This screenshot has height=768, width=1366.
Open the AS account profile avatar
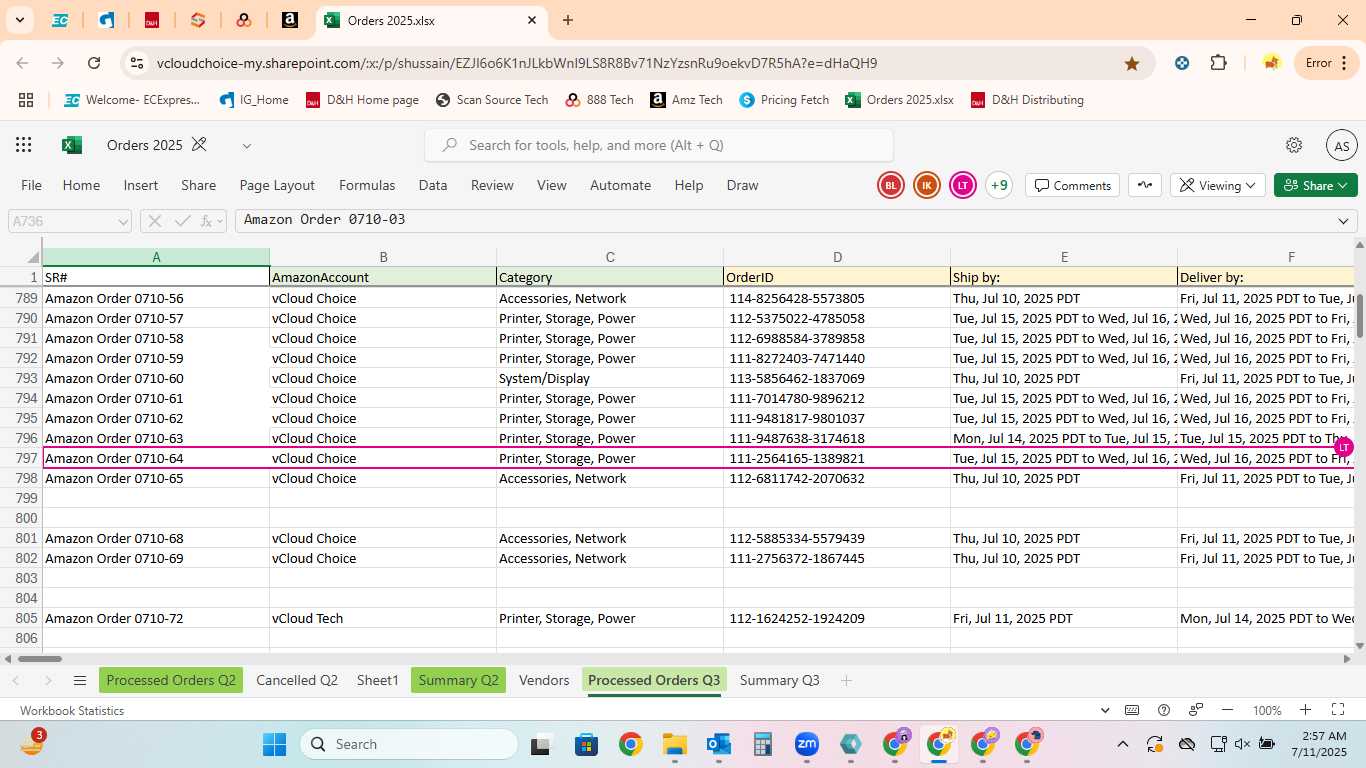[1341, 145]
